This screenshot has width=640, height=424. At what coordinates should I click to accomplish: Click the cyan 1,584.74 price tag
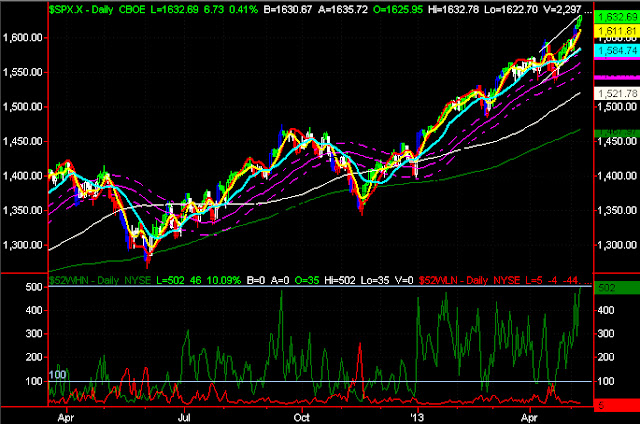point(617,51)
